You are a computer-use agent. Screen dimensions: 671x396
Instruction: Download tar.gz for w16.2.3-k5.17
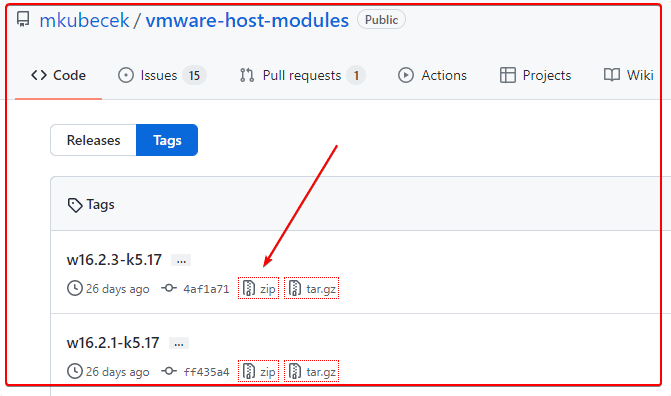tap(312, 289)
